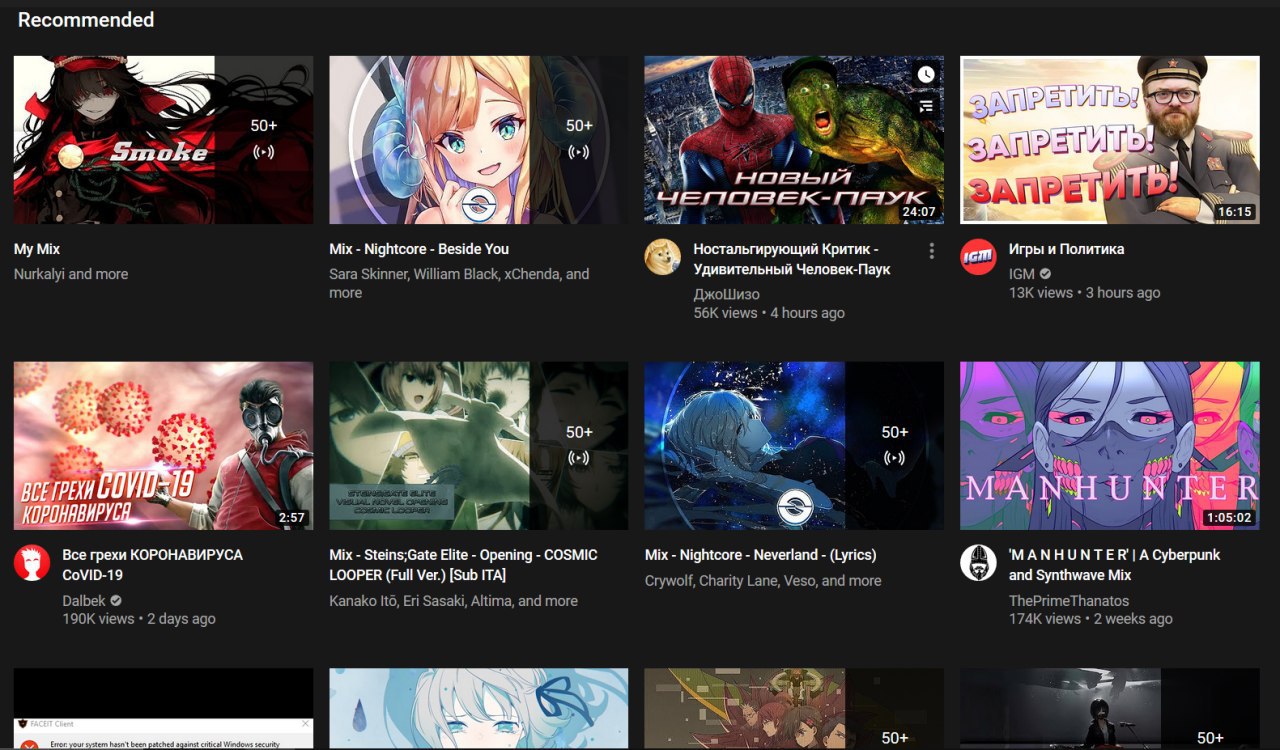Open the FACEIT Client error thumbnail
The width and height of the screenshot is (1280, 750).
coord(163,709)
